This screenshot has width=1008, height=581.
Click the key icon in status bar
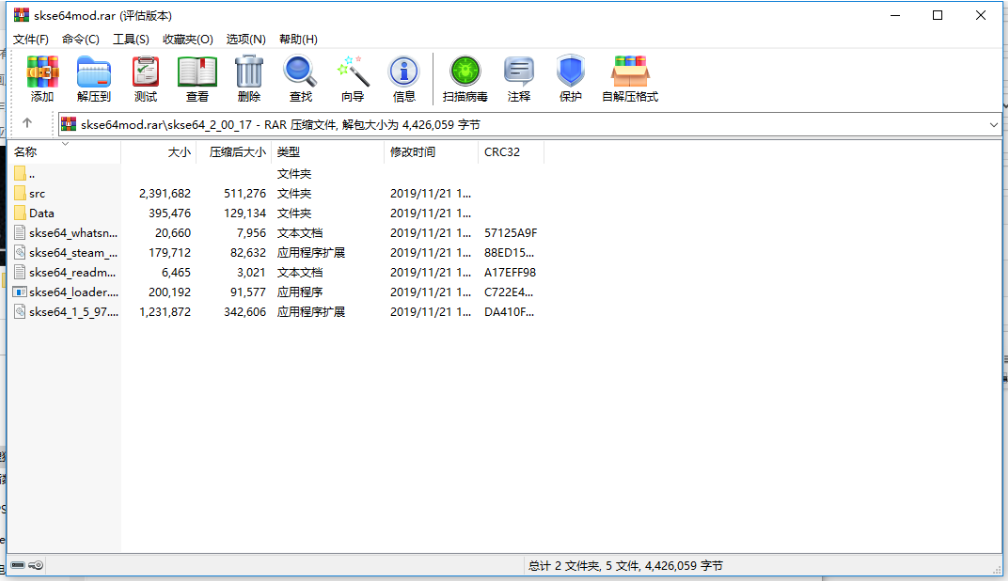(x=38, y=565)
